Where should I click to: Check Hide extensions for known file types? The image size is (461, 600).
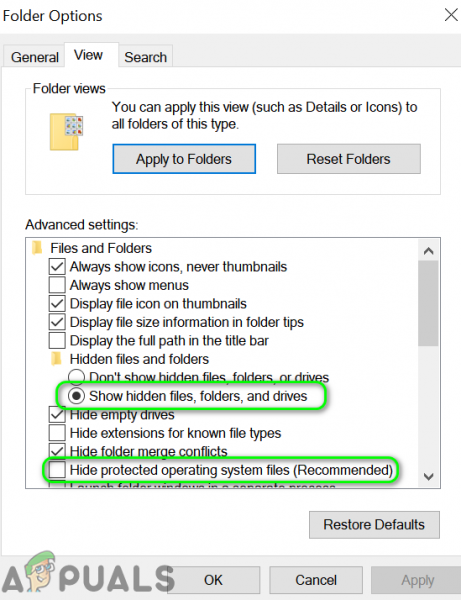57,433
